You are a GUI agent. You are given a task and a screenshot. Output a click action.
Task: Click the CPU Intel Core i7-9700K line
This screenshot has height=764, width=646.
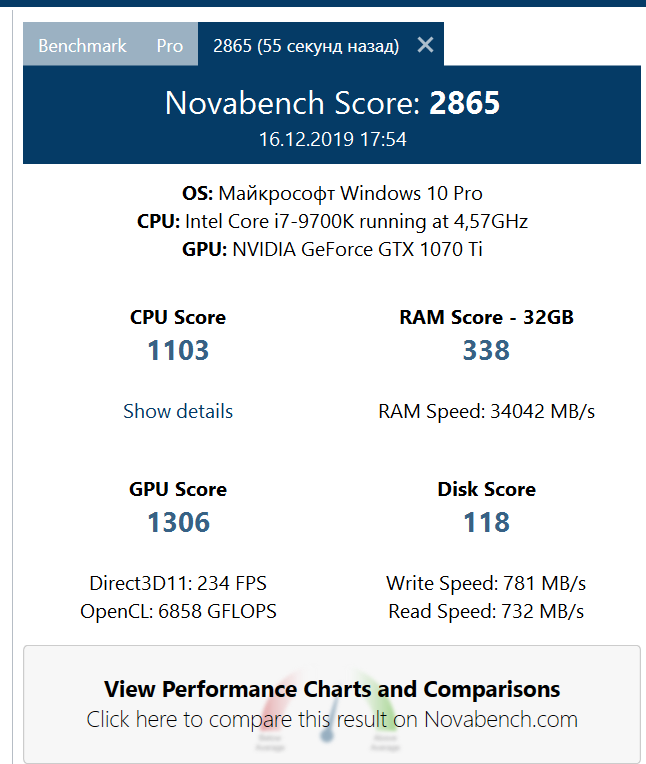(332, 221)
